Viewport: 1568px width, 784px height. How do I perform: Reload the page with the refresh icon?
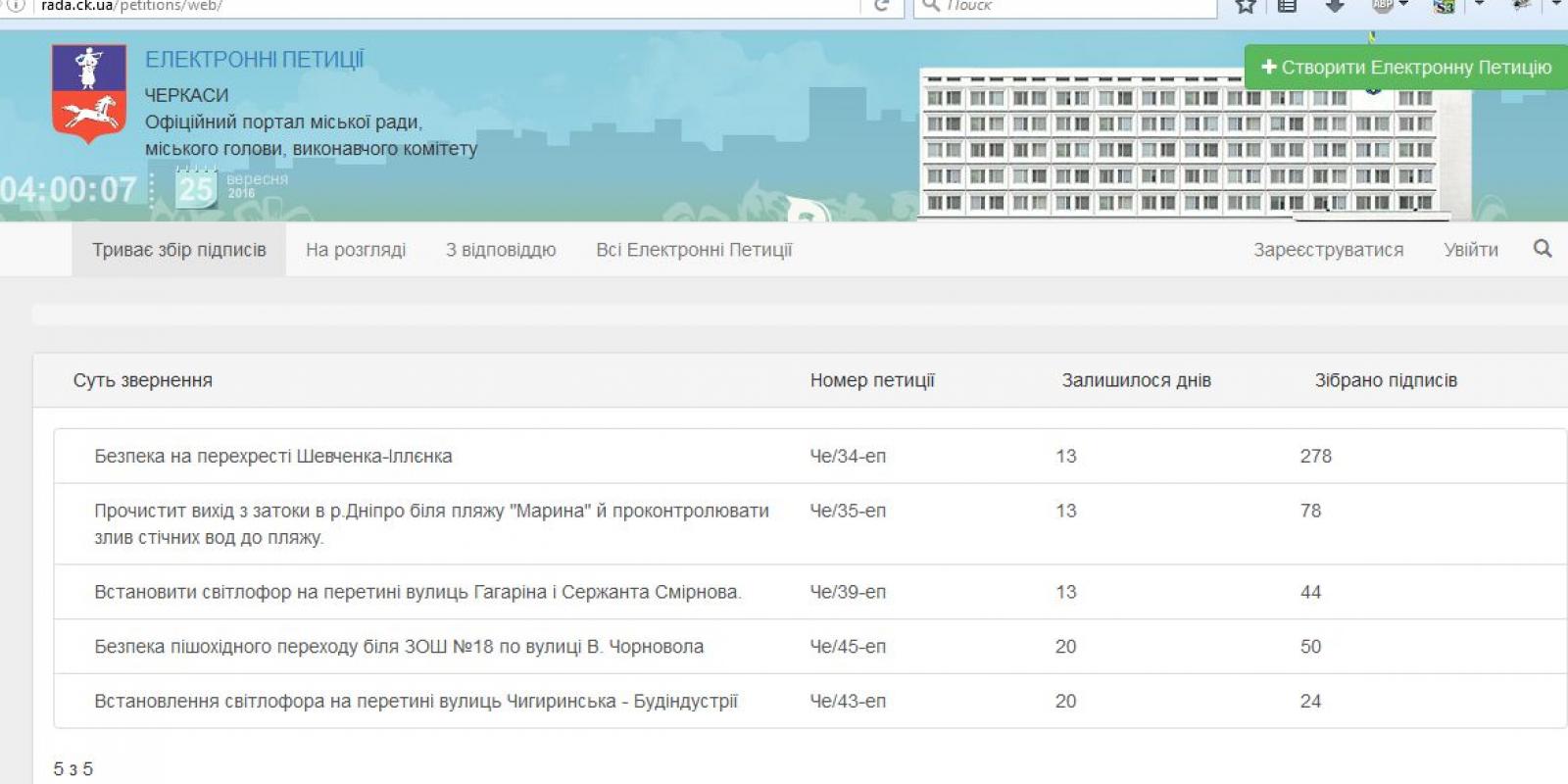point(881,6)
